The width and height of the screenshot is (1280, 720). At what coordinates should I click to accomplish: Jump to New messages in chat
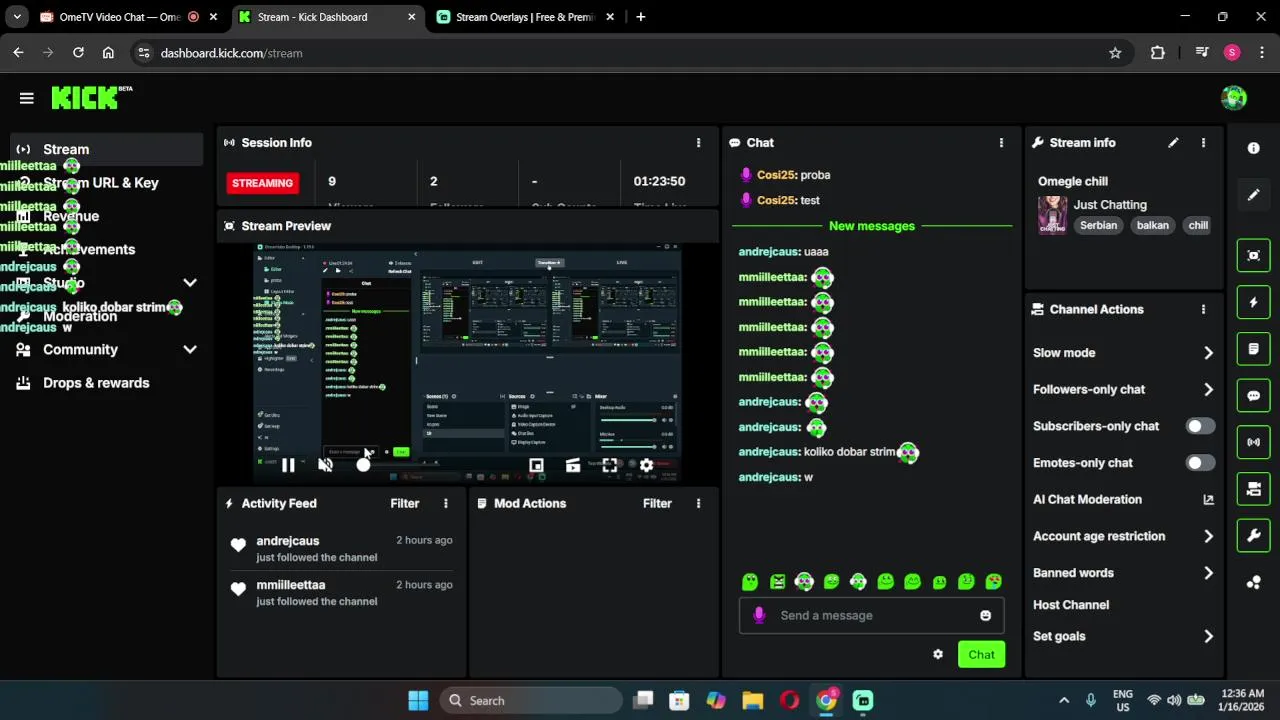(872, 226)
